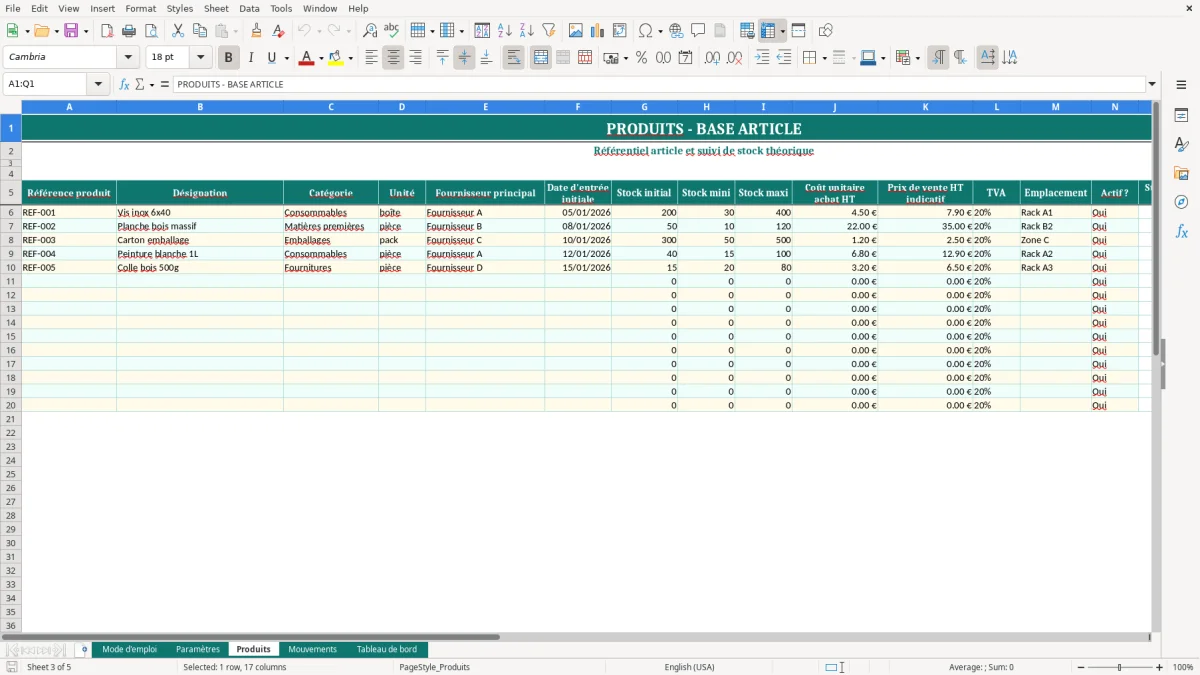The image size is (1200, 675).
Task: Toggle Bold formatting
Action: click(228, 58)
